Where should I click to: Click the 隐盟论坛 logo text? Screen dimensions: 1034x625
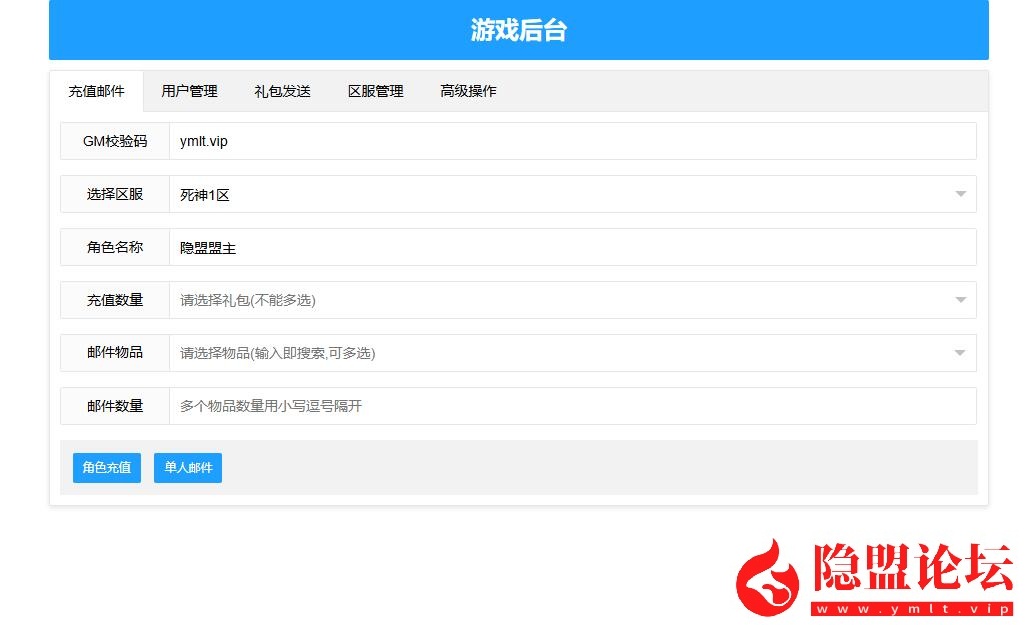pos(913,567)
